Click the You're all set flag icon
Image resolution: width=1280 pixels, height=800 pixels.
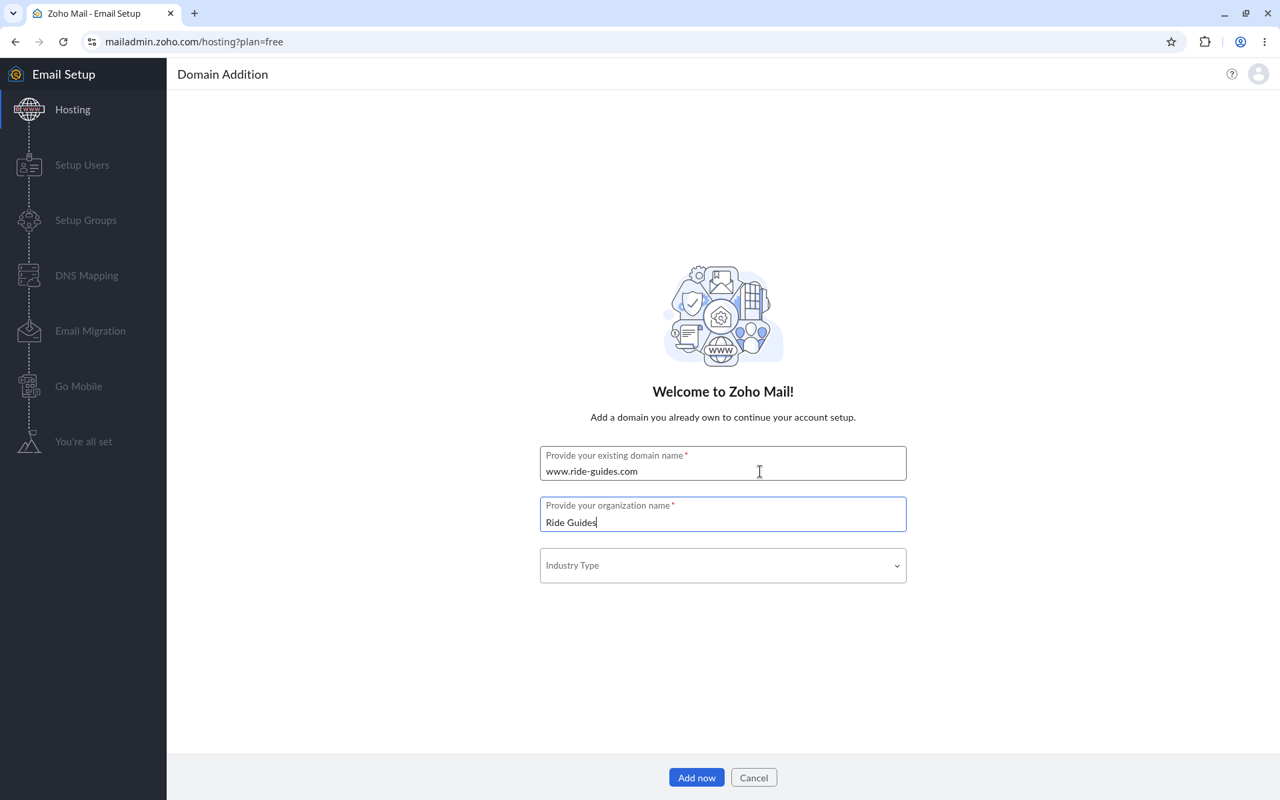coord(29,441)
